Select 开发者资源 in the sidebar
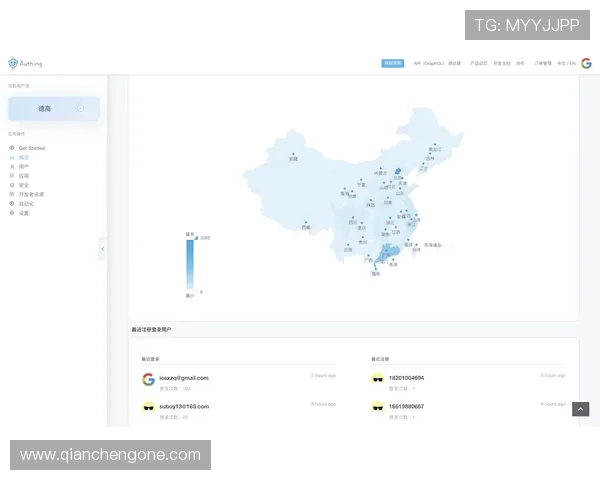600x480 pixels. click(30, 194)
